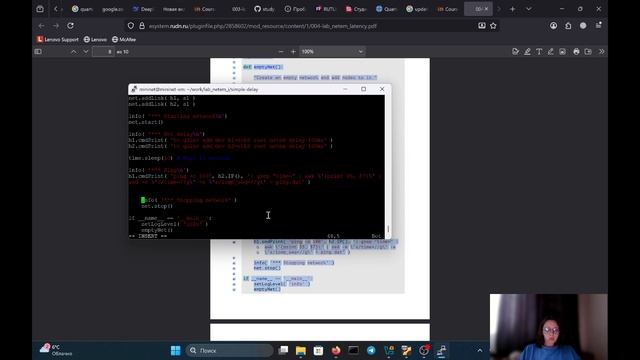List all tabs dropdown arrow
Screen dimensions: 640x360
click(x=529, y=9)
